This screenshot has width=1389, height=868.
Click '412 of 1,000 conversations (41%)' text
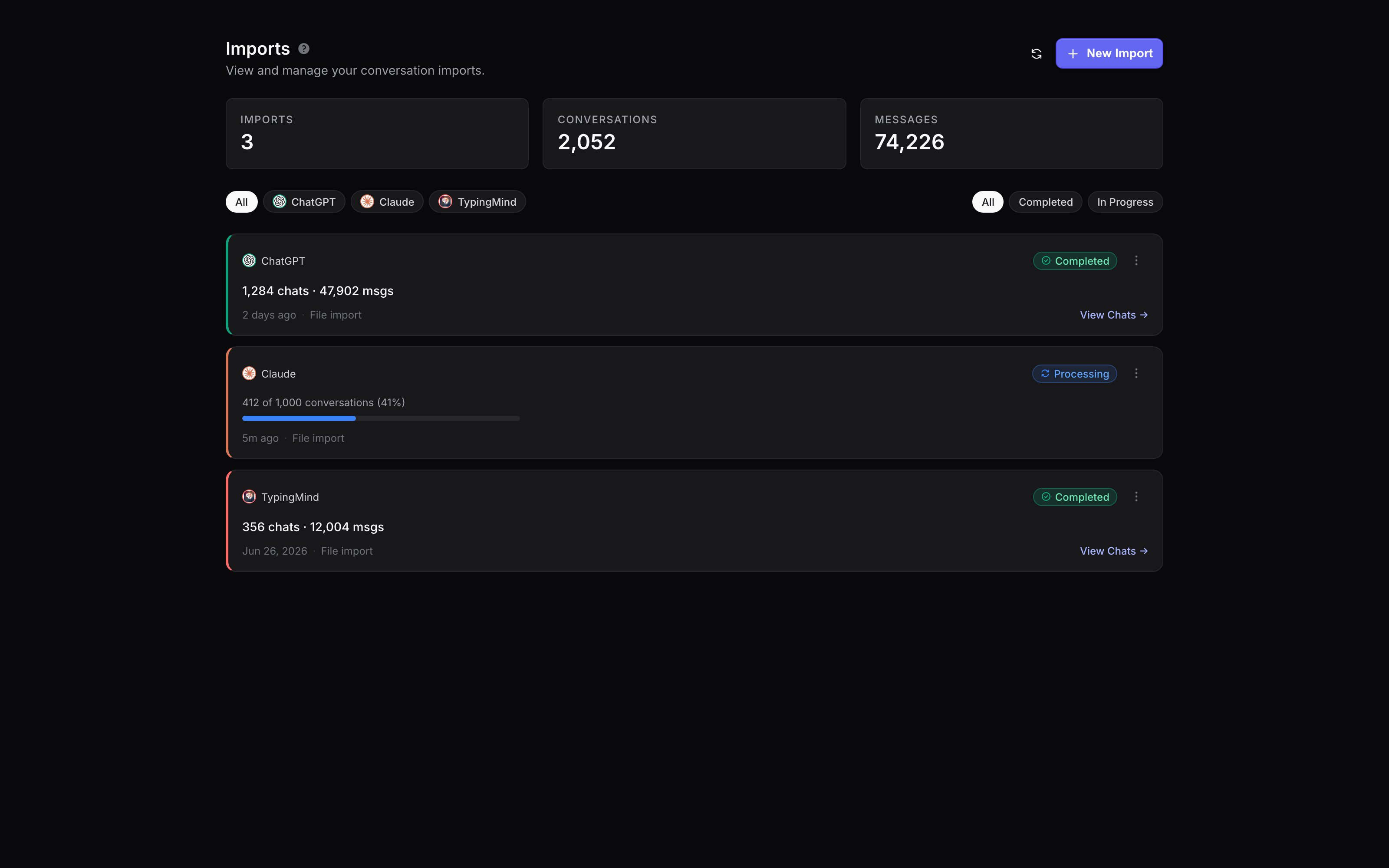[324, 402]
